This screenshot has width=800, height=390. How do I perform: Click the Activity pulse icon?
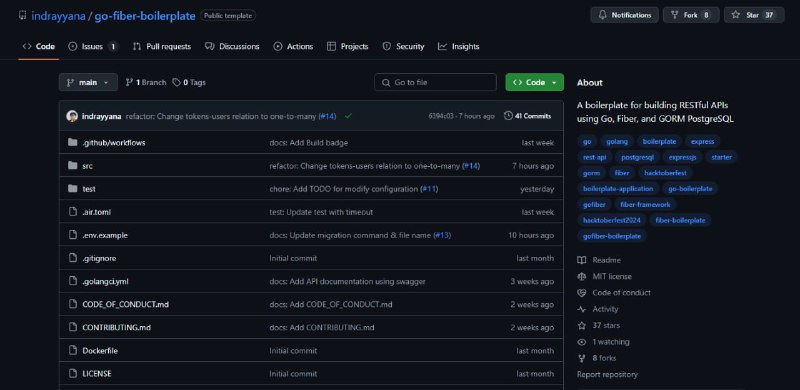click(x=582, y=309)
